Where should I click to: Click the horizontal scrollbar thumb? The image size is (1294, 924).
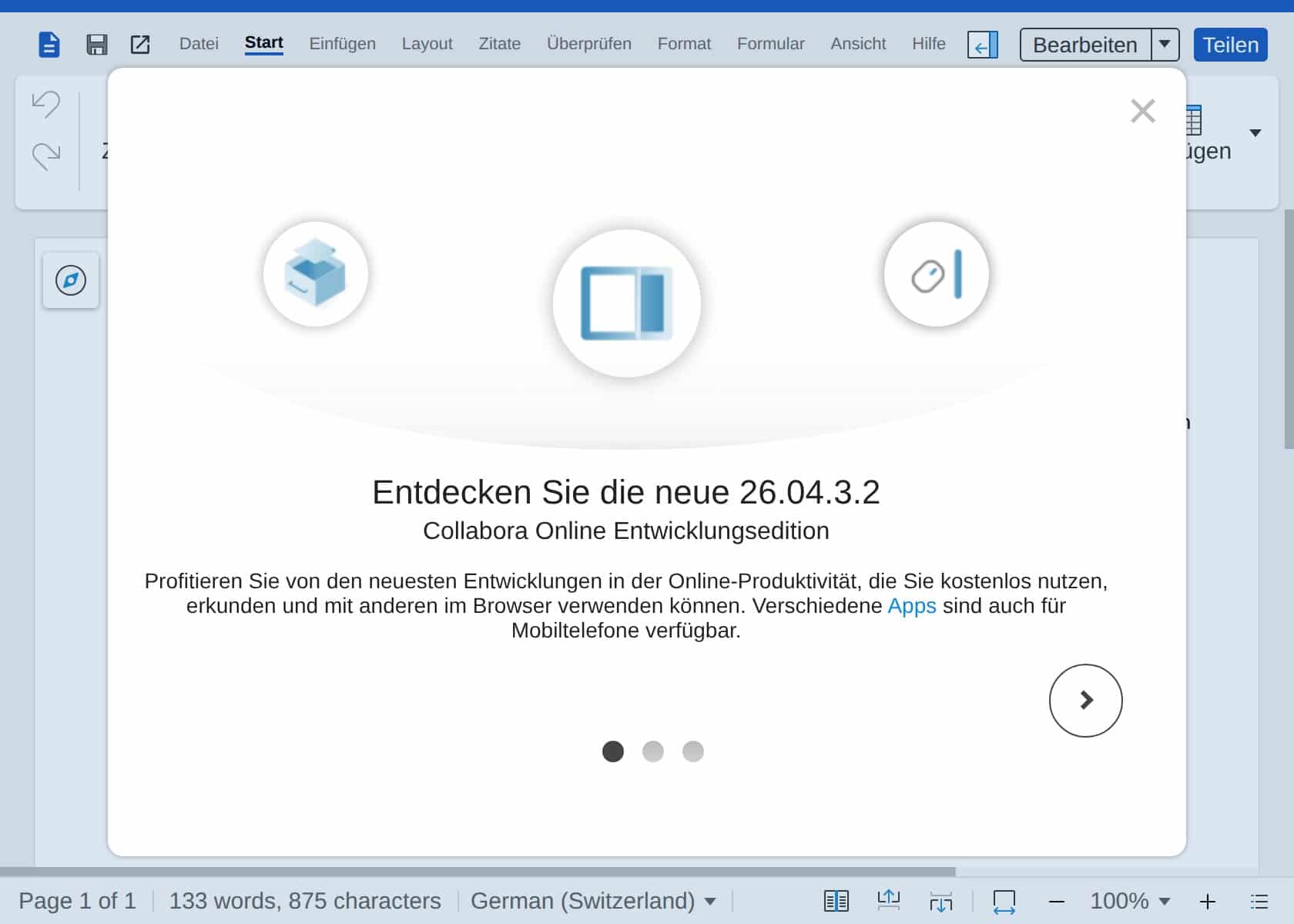pos(478,872)
